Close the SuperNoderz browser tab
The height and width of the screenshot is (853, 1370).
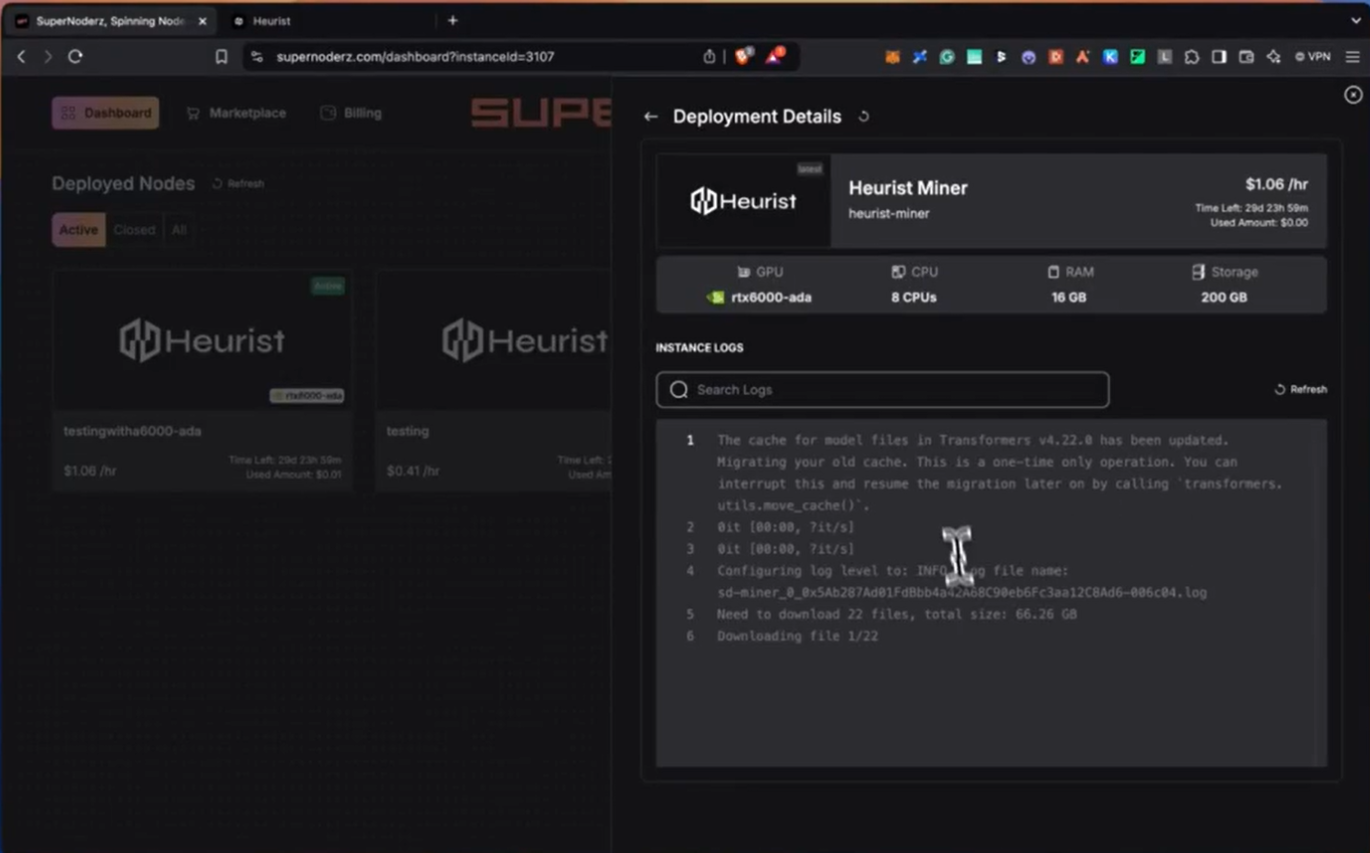coord(202,21)
